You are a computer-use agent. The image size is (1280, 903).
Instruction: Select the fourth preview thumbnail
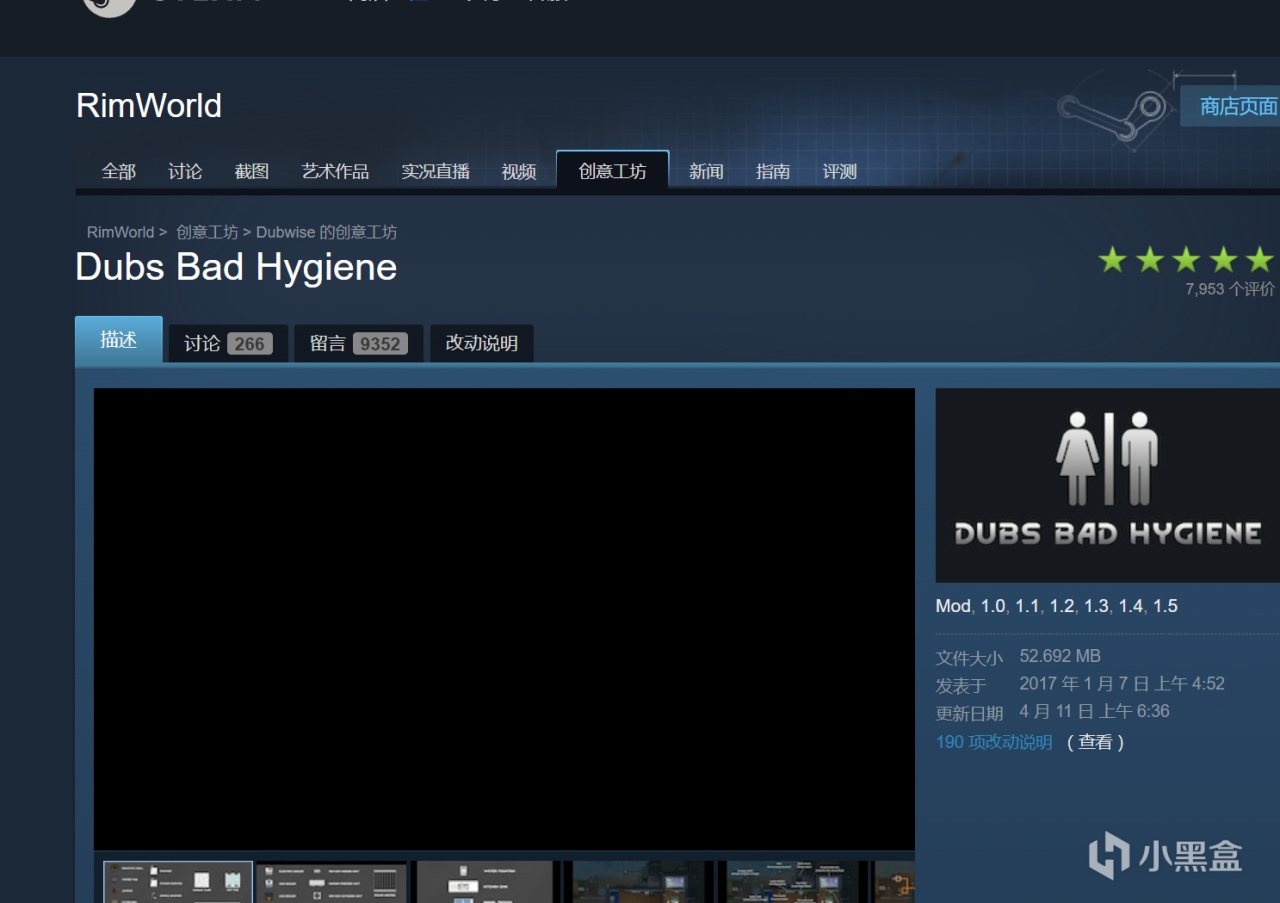tap(640, 882)
